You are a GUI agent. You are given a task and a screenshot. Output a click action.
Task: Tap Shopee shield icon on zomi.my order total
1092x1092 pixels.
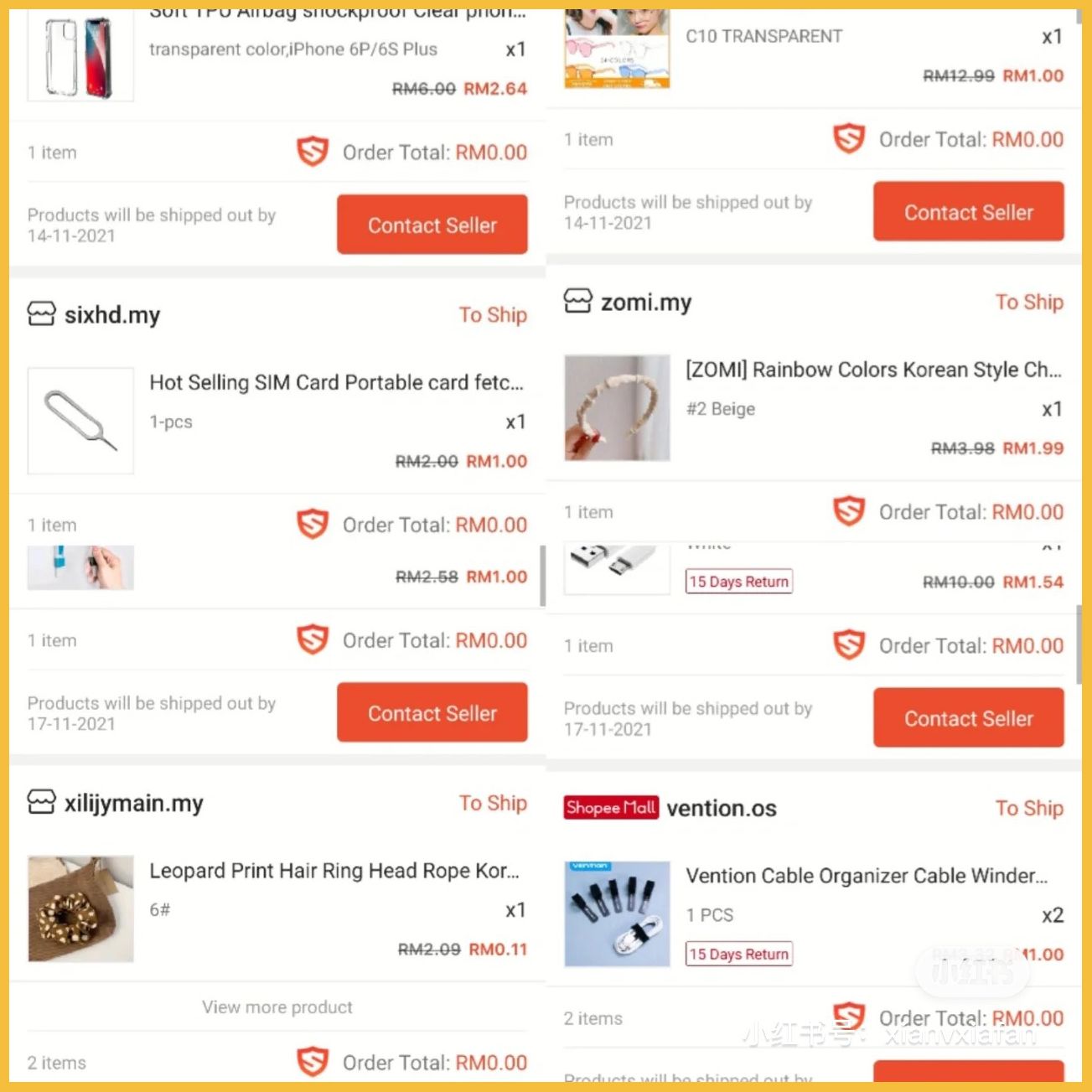[x=849, y=511]
